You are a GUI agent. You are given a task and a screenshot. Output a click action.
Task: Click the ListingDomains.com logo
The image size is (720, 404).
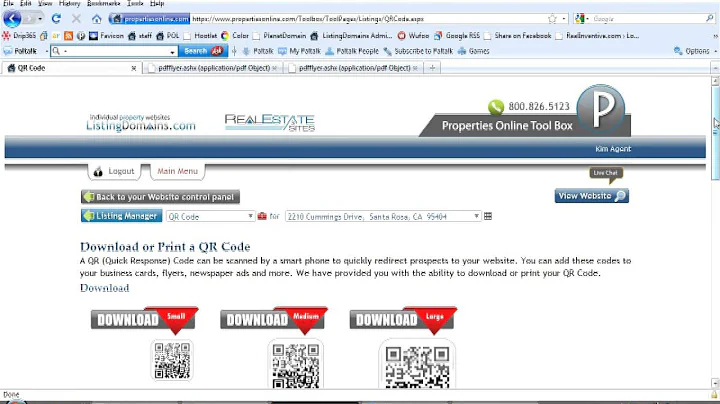pyautogui.click(x=141, y=123)
